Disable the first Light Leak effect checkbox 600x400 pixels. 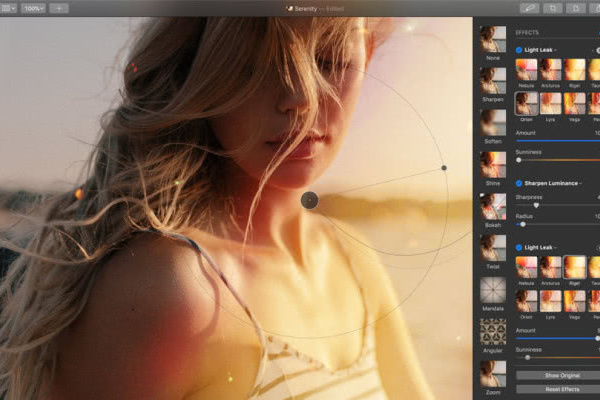pos(519,50)
